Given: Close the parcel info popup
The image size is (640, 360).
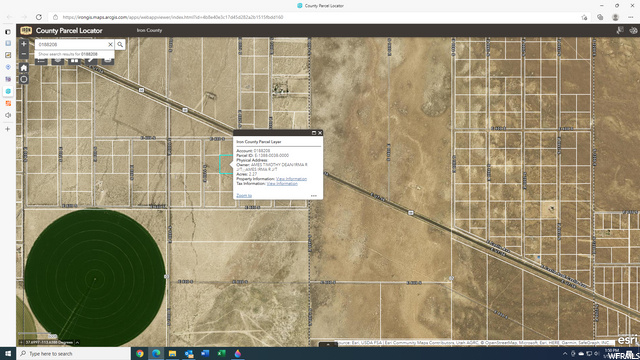Looking at the screenshot, I should (x=320, y=133).
